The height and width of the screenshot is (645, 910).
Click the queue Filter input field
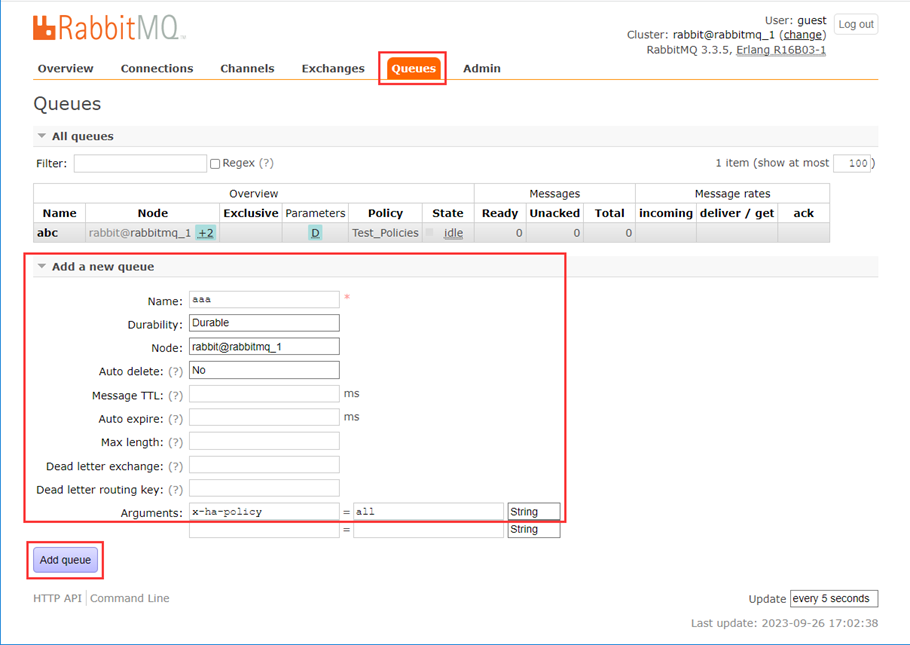coord(140,164)
